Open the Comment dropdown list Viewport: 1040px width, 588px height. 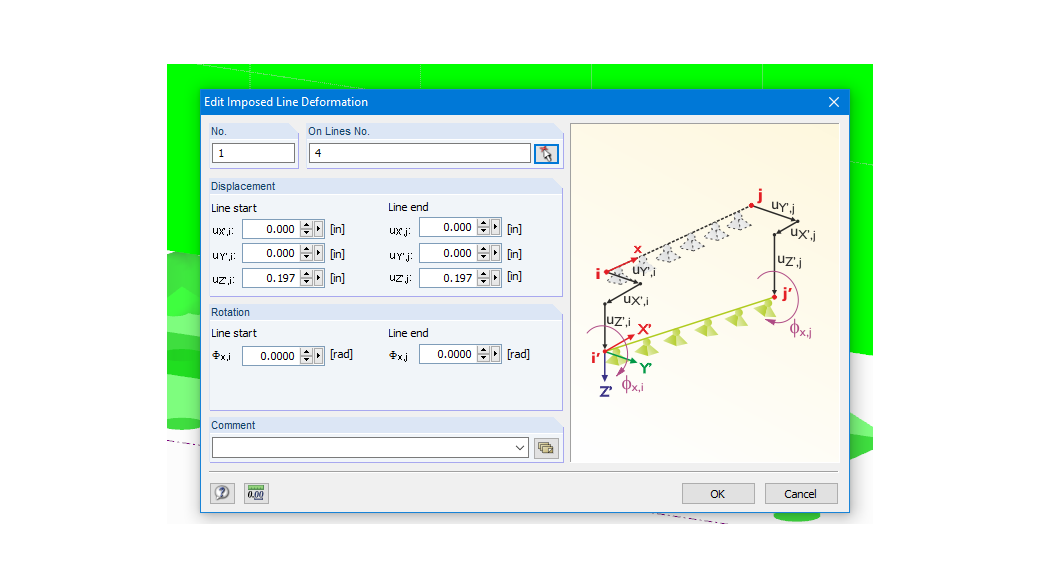[x=520, y=447]
